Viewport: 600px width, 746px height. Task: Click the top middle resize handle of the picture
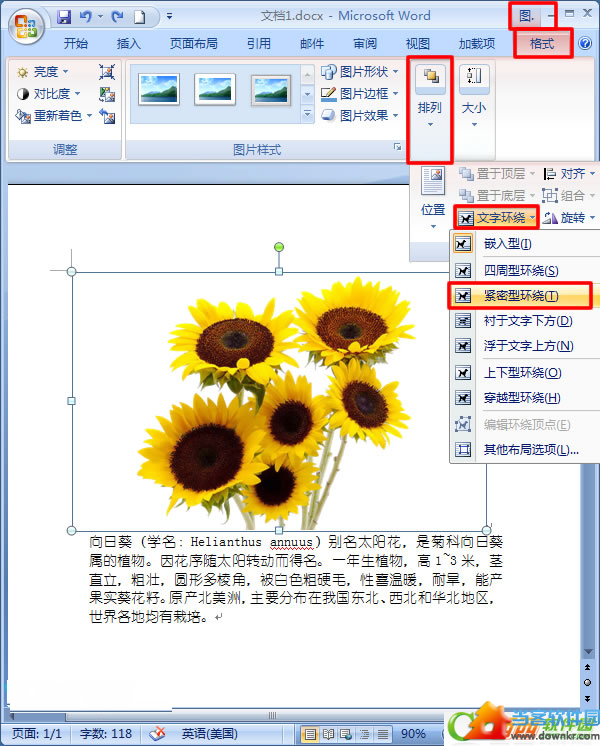[x=279, y=271]
